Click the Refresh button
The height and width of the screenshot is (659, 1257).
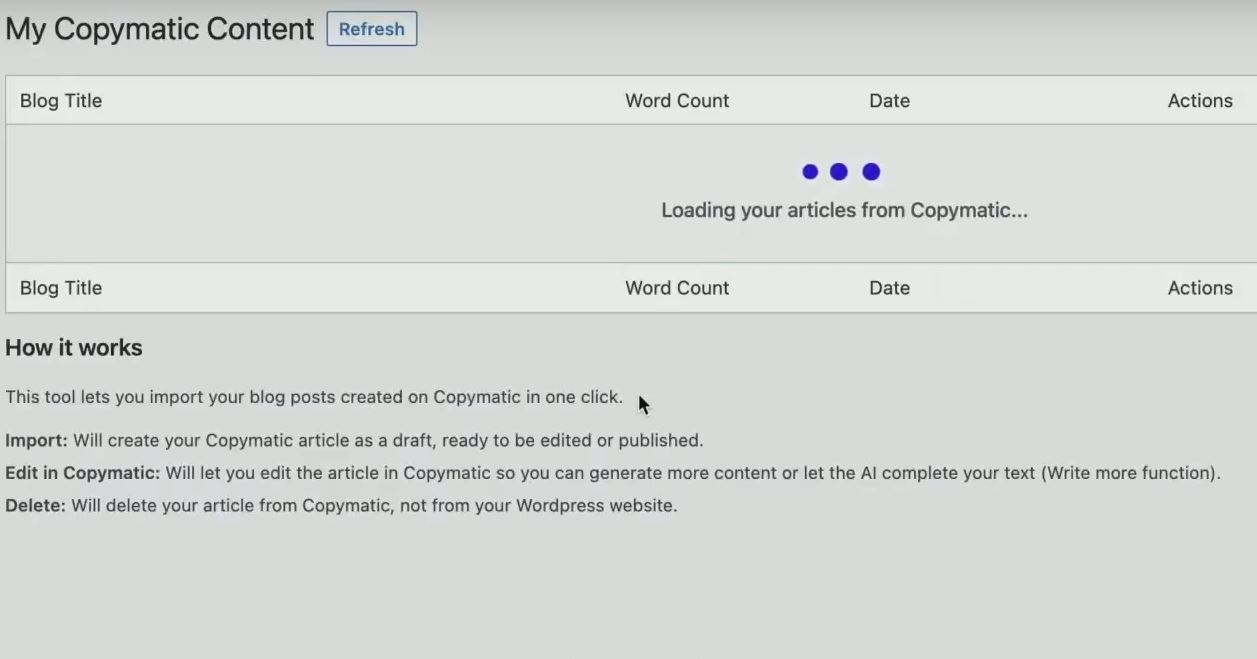pyautogui.click(x=372, y=29)
